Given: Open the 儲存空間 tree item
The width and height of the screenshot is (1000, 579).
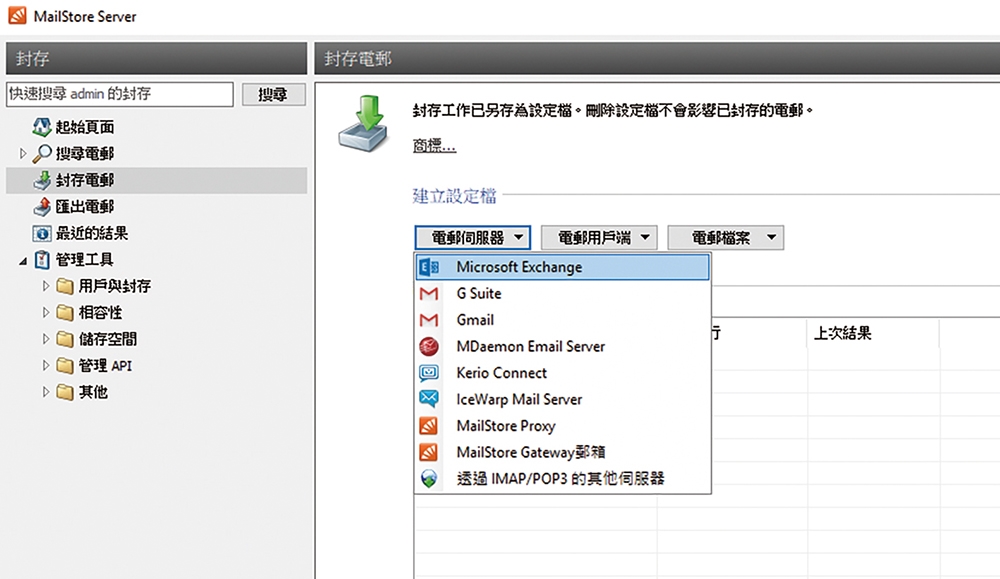Looking at the screenshot, I should tap(108, 339).
